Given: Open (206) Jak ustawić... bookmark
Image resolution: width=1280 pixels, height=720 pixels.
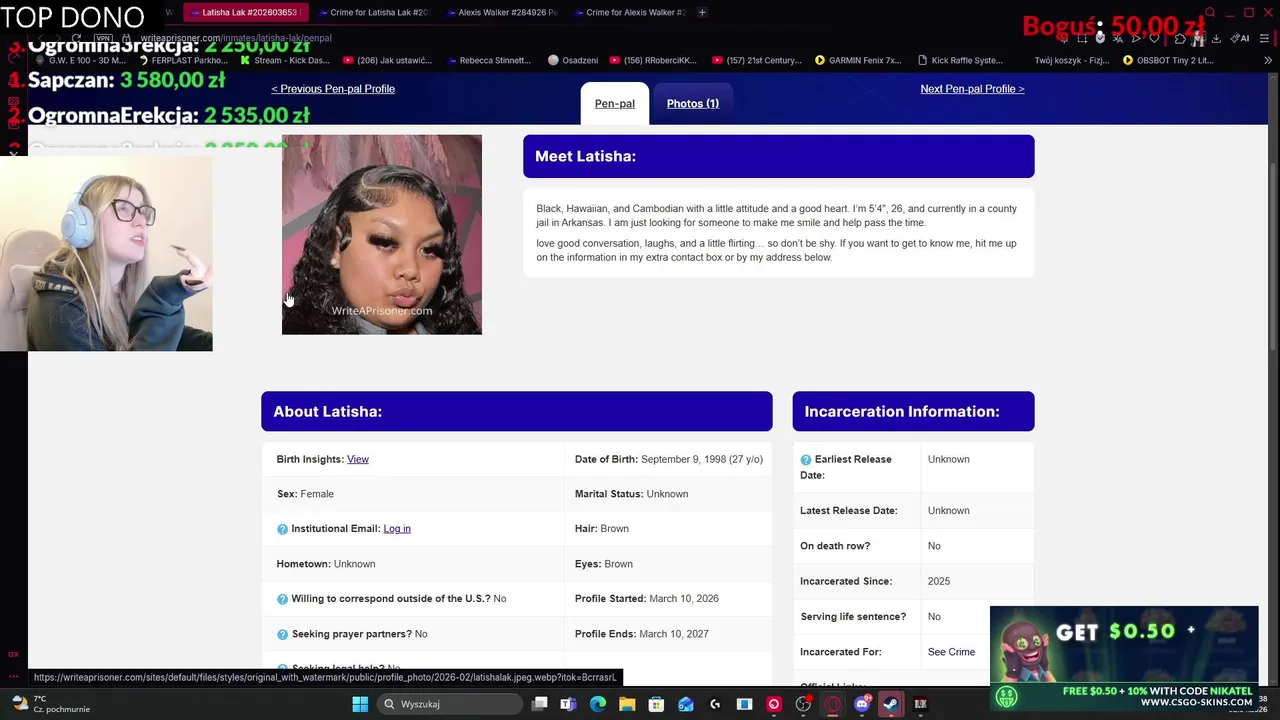Looking at the screenshot, I should coord(387,60).
